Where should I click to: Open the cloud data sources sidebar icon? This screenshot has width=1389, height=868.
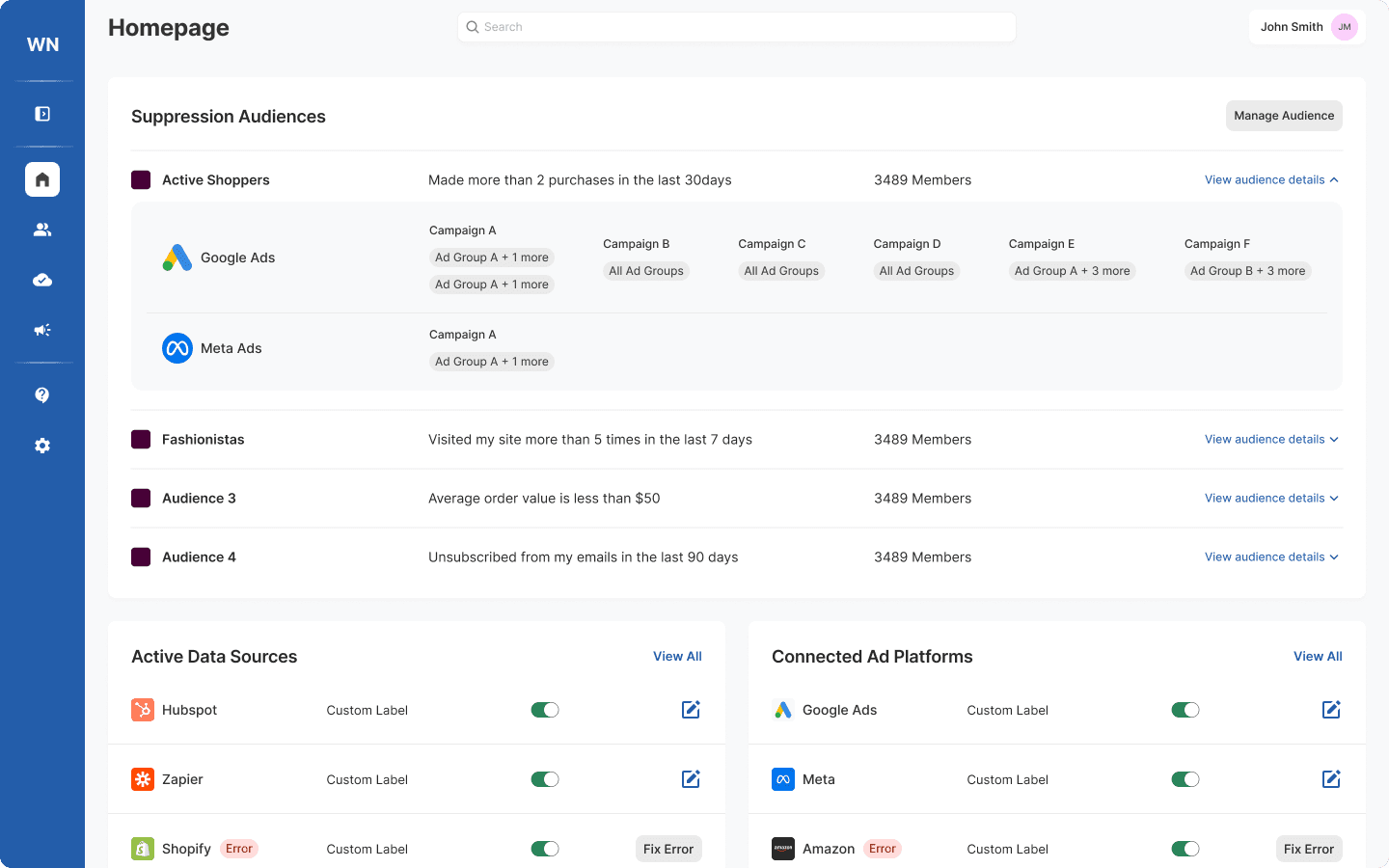coord(42,280)
